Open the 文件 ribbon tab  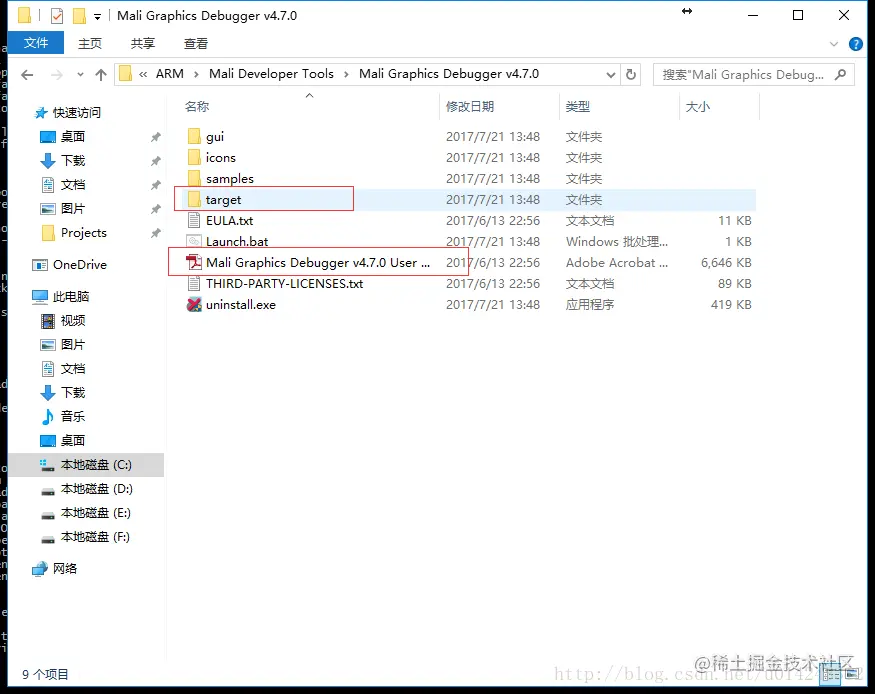[36, 43]
